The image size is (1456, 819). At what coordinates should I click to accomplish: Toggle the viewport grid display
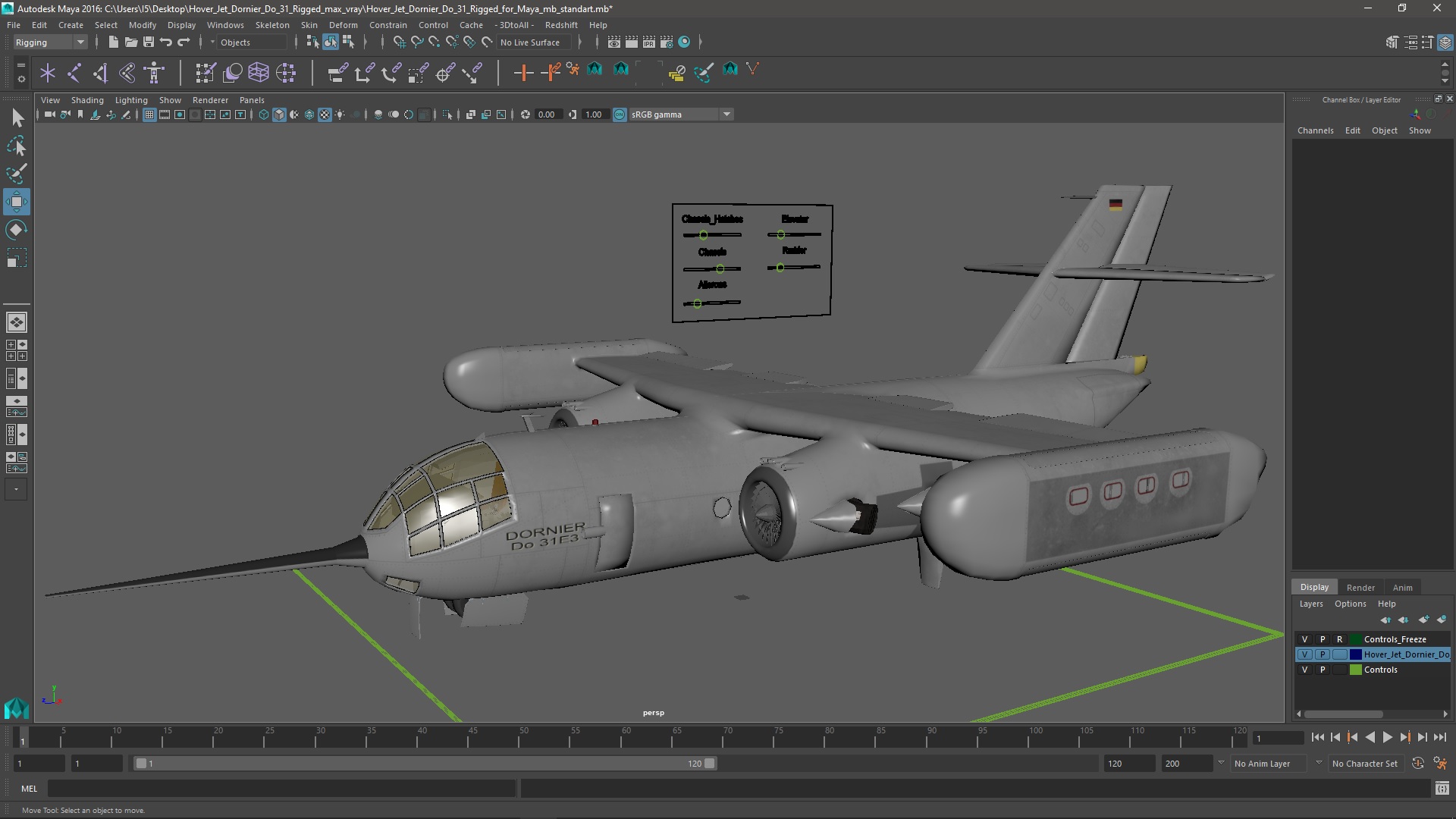click(x=149, y=115)
